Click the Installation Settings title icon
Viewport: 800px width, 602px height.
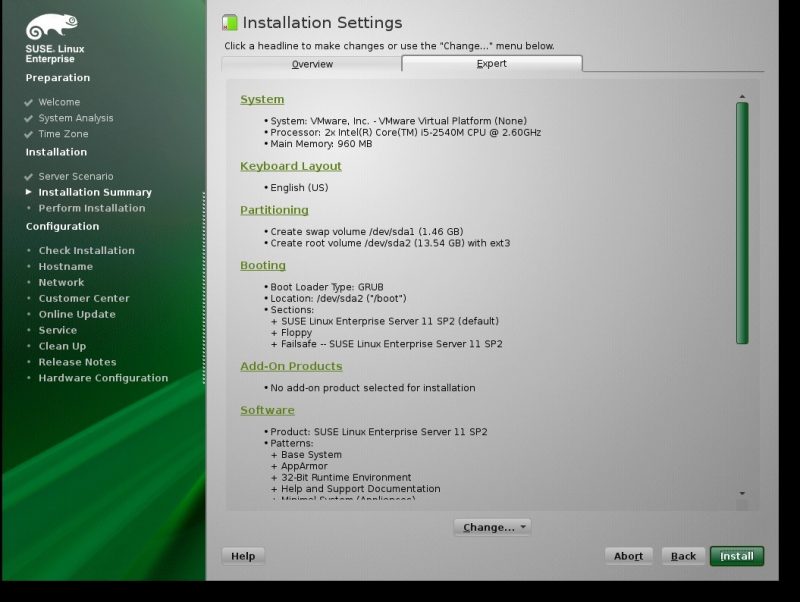230,23
